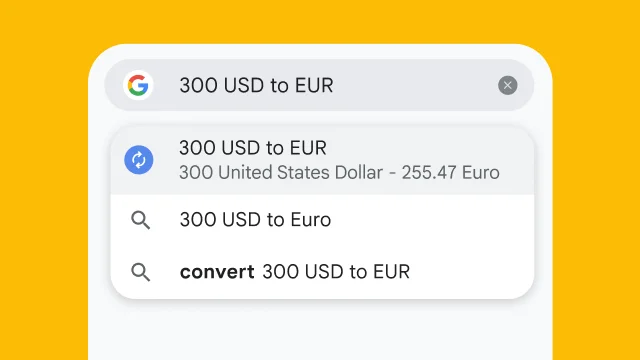The width and height of the screenshot is (640, 360).
Task: Select the highlighted '300 USD to EUR' suggestion title
Action: tap(253, 148)
